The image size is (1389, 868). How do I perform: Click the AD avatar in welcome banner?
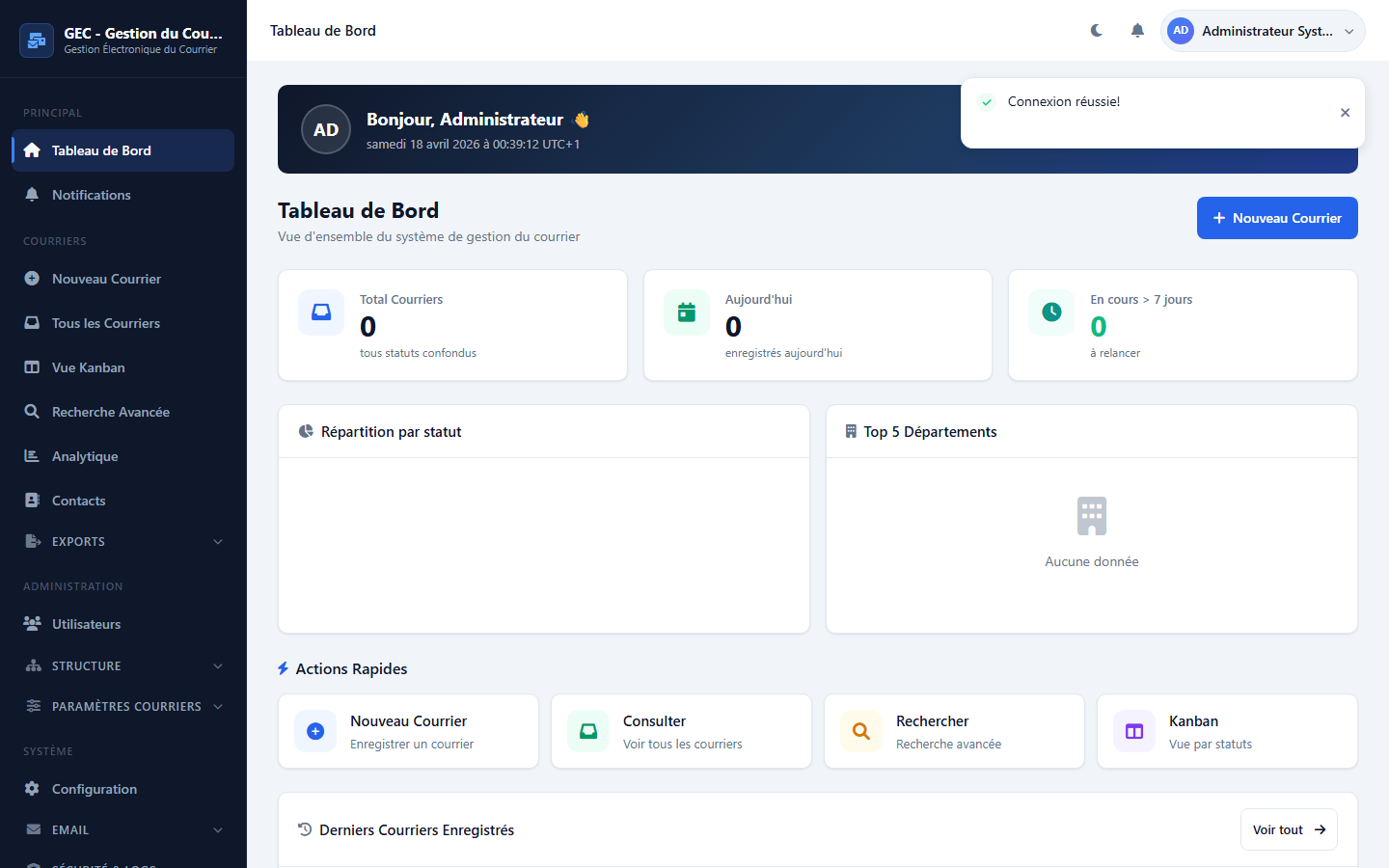pyautogui.click(x=326, y=129)
